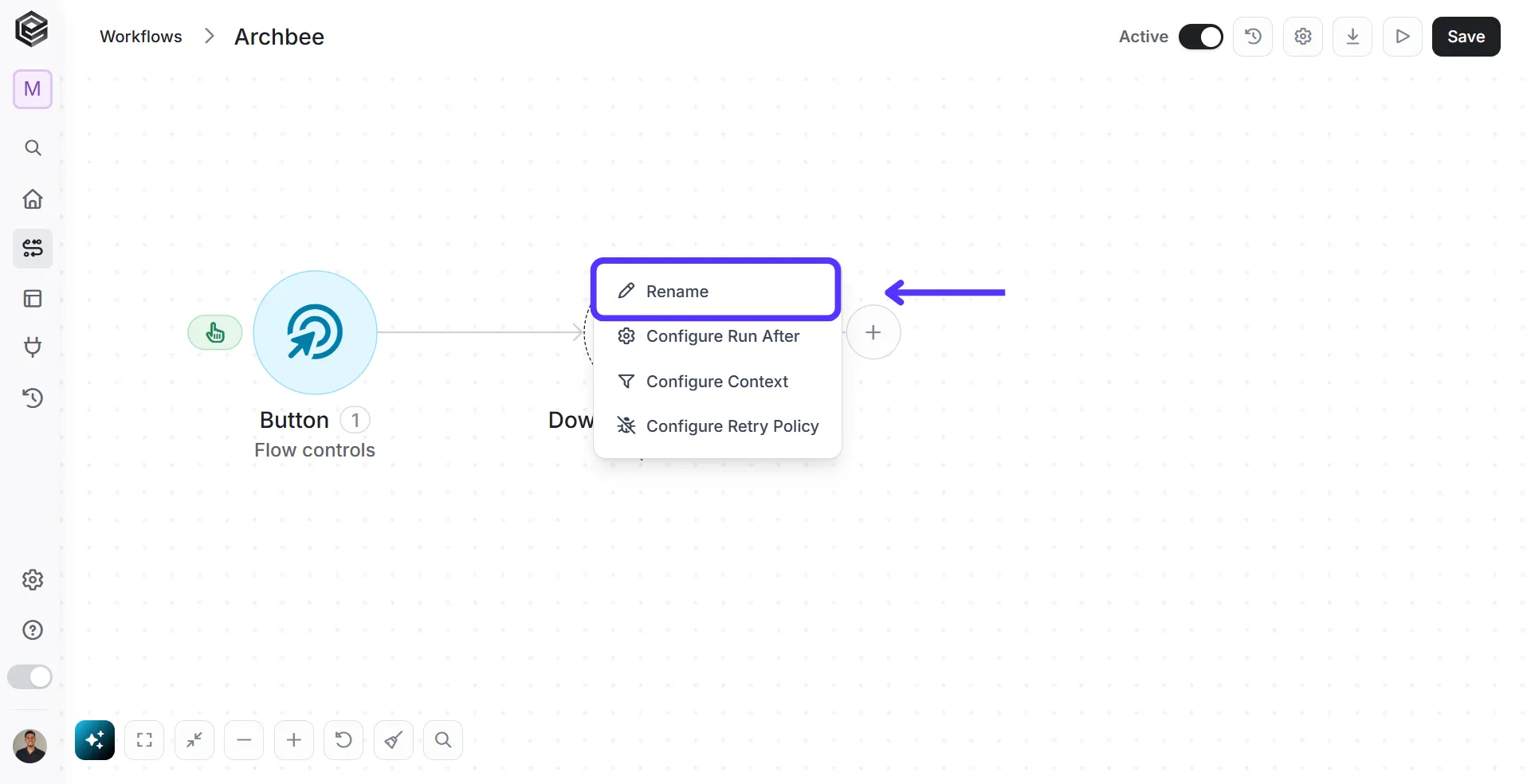1527x784 pixels.
Task: Go back to Workflows breadcrumb
Action: (141, 37)
